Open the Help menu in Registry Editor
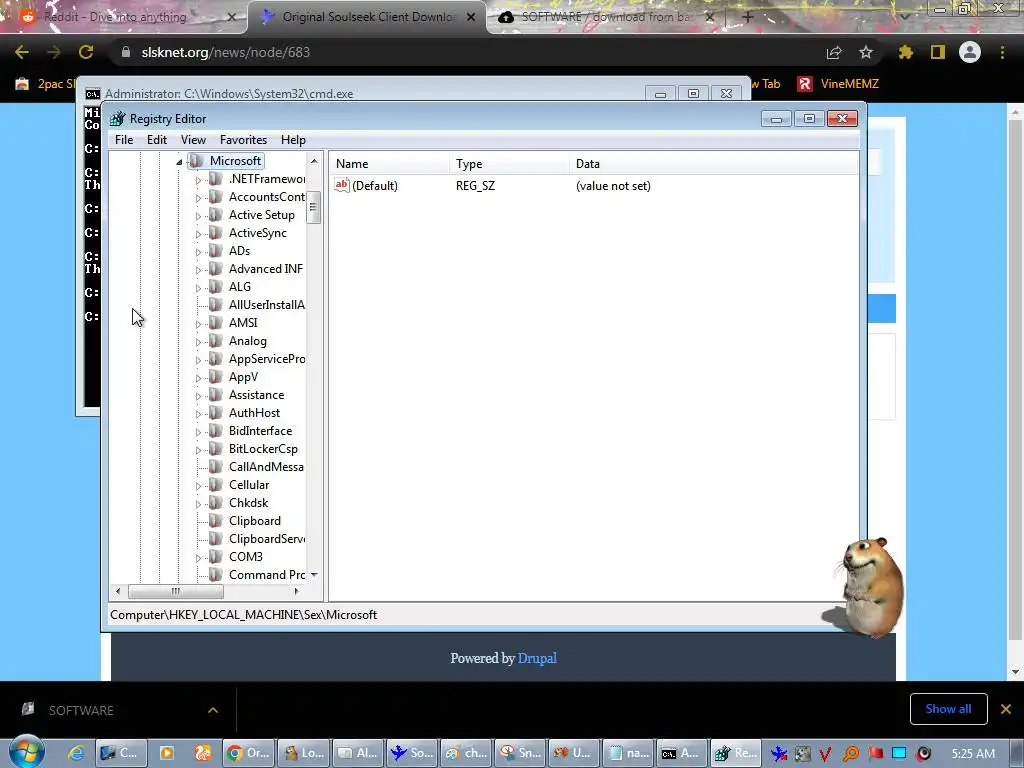The image size is (1024, 768). tap(293, 140)
